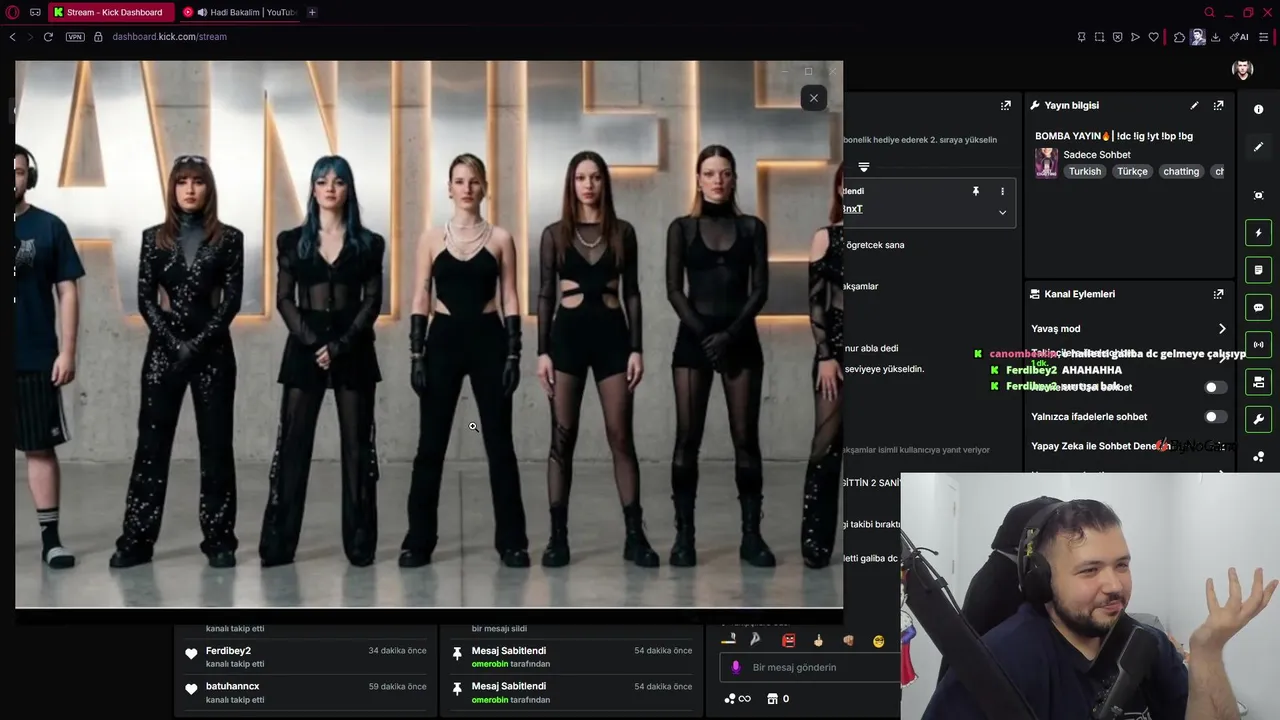The image size is (1280, 720).
Task: Take a snapshot with camera toolbar icon
Action: coord(1099,37)
